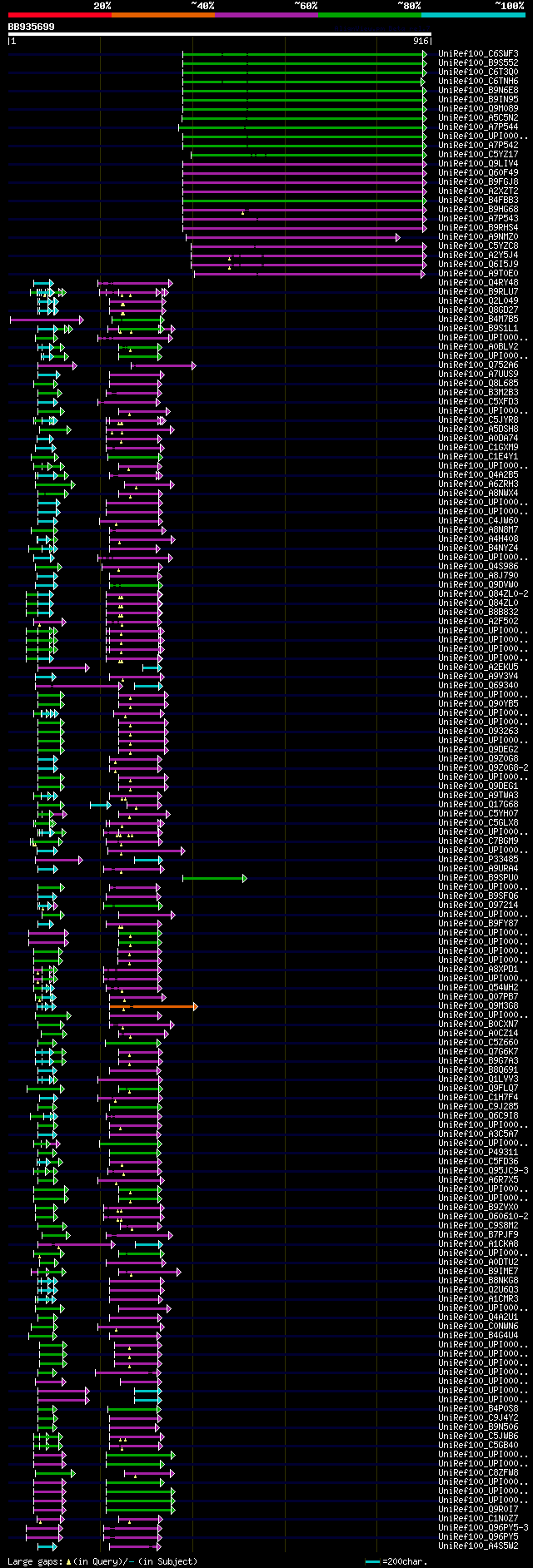Screen dimensions: 533x1568
Task: Select the UniRef100_Q8L685 label
Action: [478, 383]
